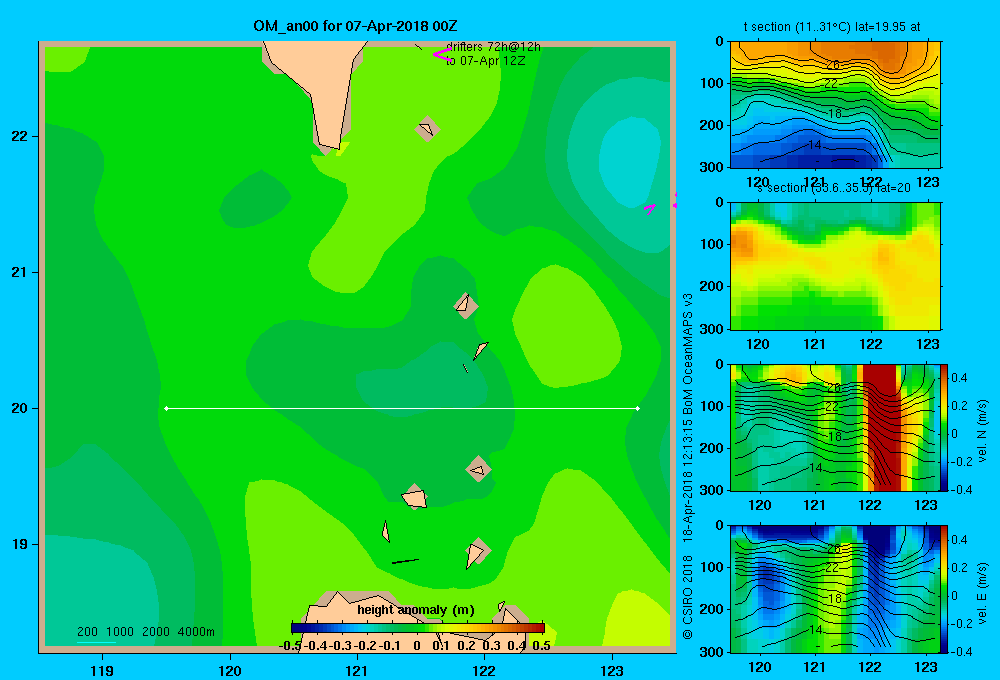Click the plot title 'OM_an00 for 07-Apr-2018 00Z'
Image resolution: width=1000 pixels, height=680 pixels.
tap(355, 26)
